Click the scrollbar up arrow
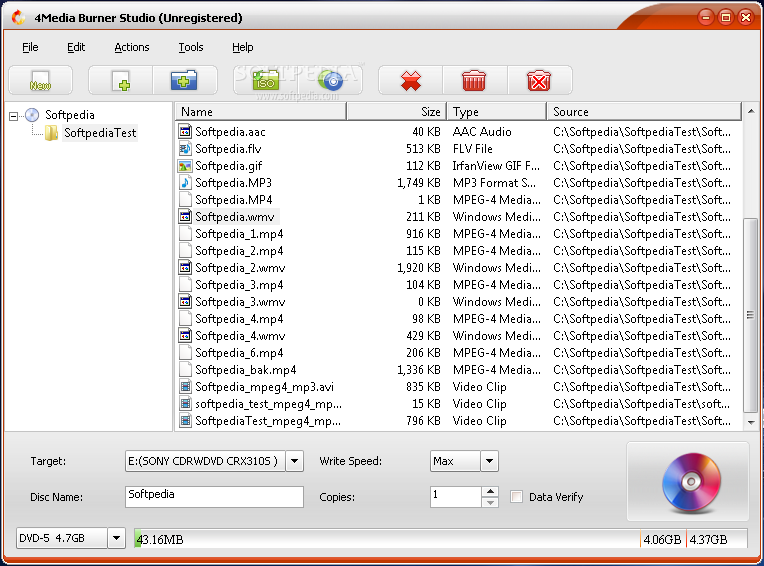 pyautogui.click(x=751, y=112)
